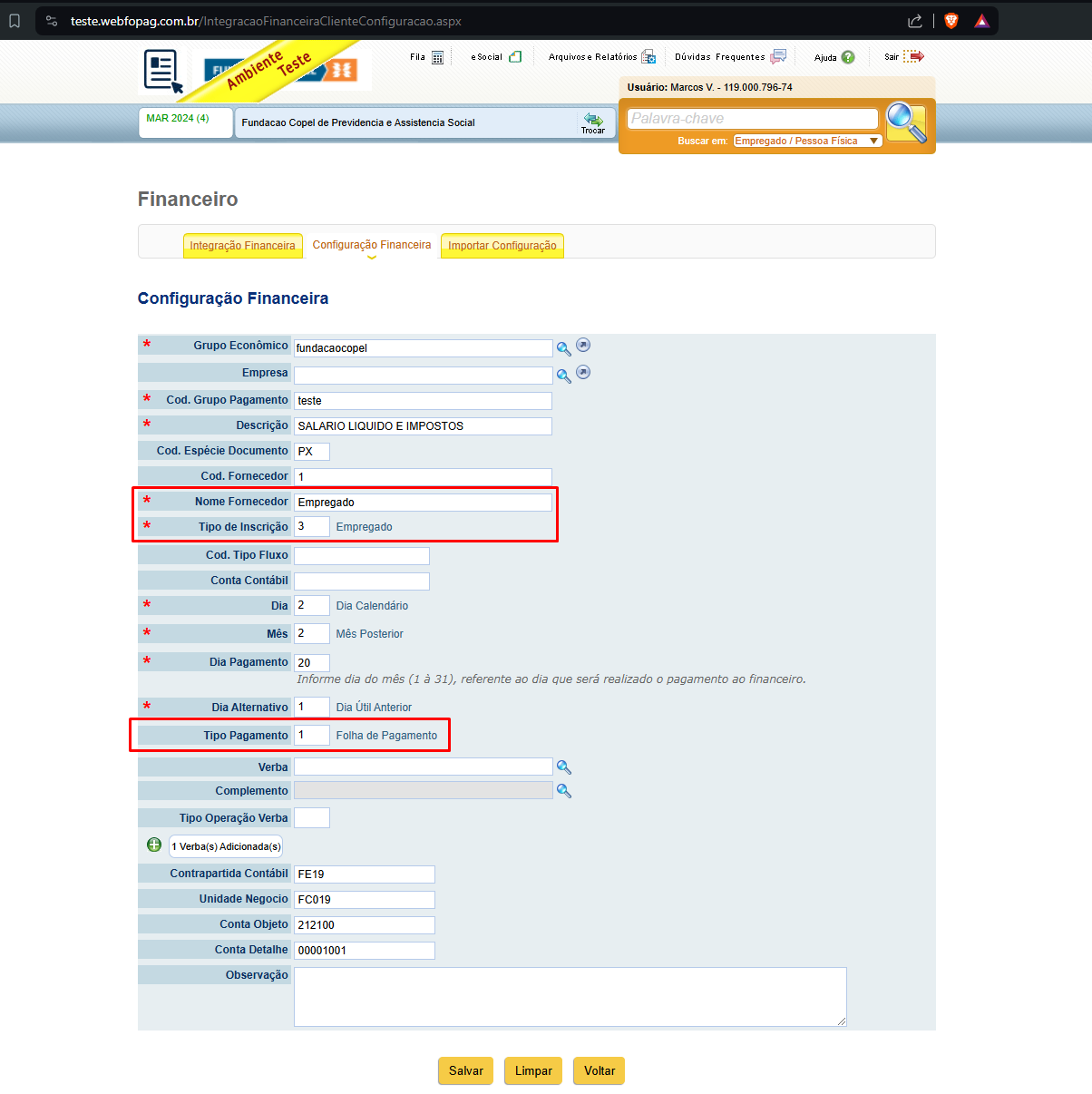Image resolution: width=1092 pixels, height=1094 pixels.
Task: Click the 'Folha de Pagamento' text
Action: point(386,736)
